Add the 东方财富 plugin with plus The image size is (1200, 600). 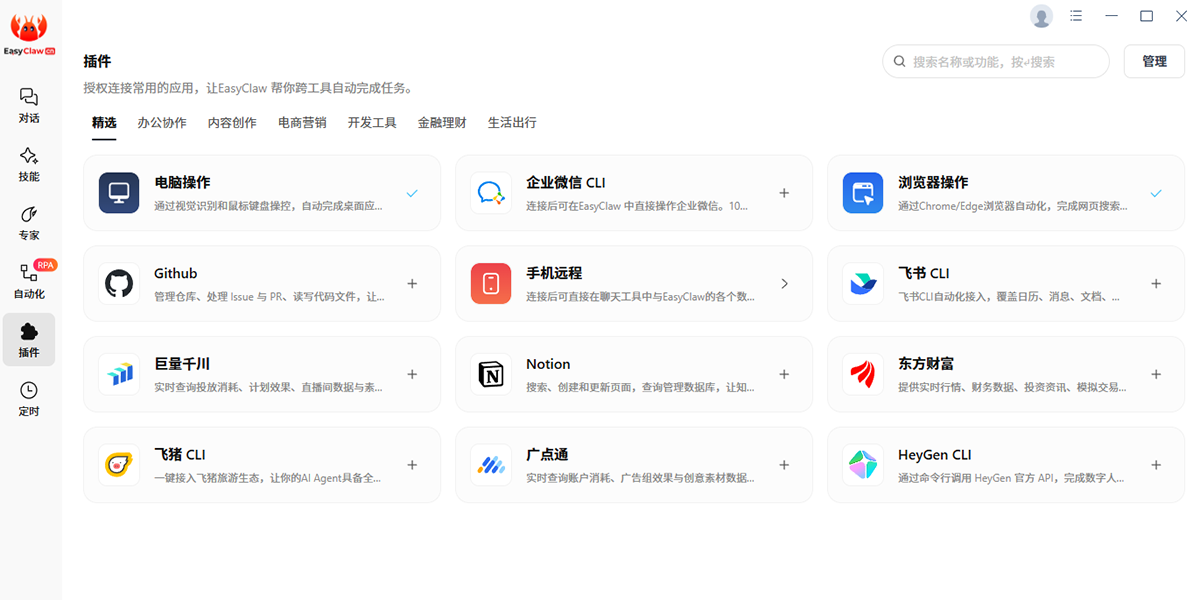pyautogui.click(x=1156, y=374)
